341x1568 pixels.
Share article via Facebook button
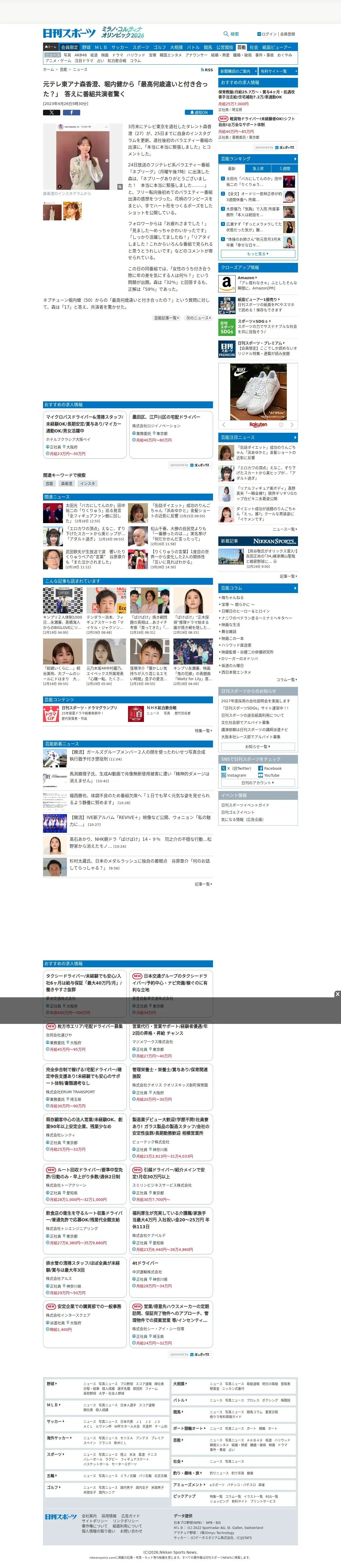point(71,113)
